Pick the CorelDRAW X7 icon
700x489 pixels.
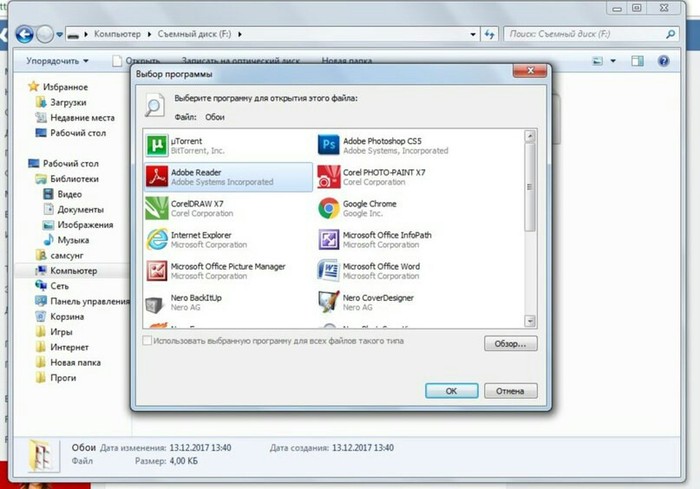click(156, 208)
